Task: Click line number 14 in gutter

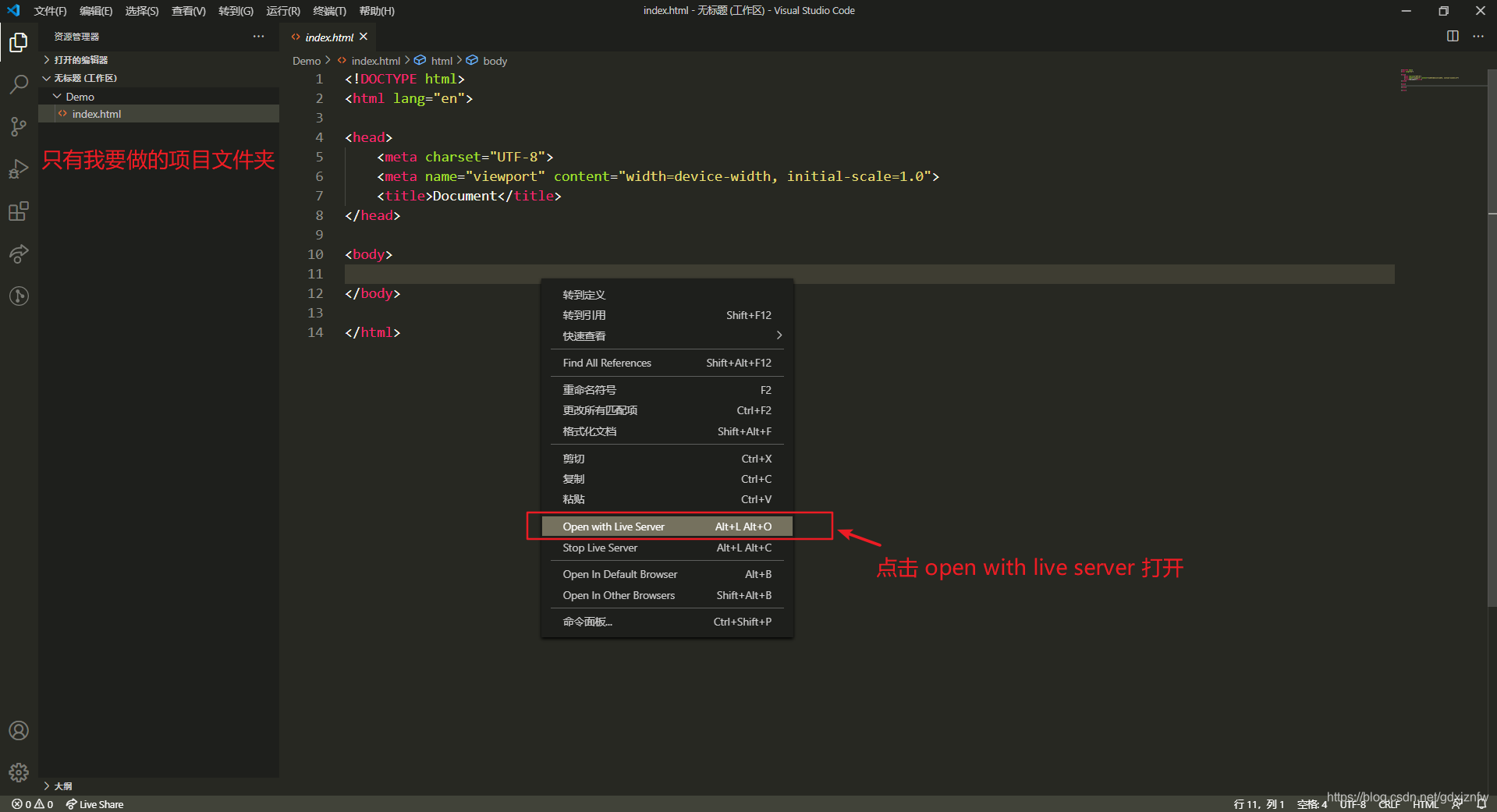Action: coord(315,332)
